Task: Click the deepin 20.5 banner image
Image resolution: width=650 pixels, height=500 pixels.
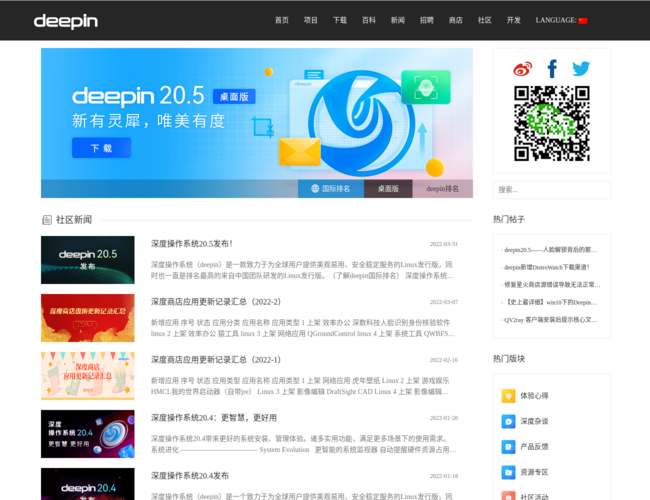Action: click(x=257, y=123)
